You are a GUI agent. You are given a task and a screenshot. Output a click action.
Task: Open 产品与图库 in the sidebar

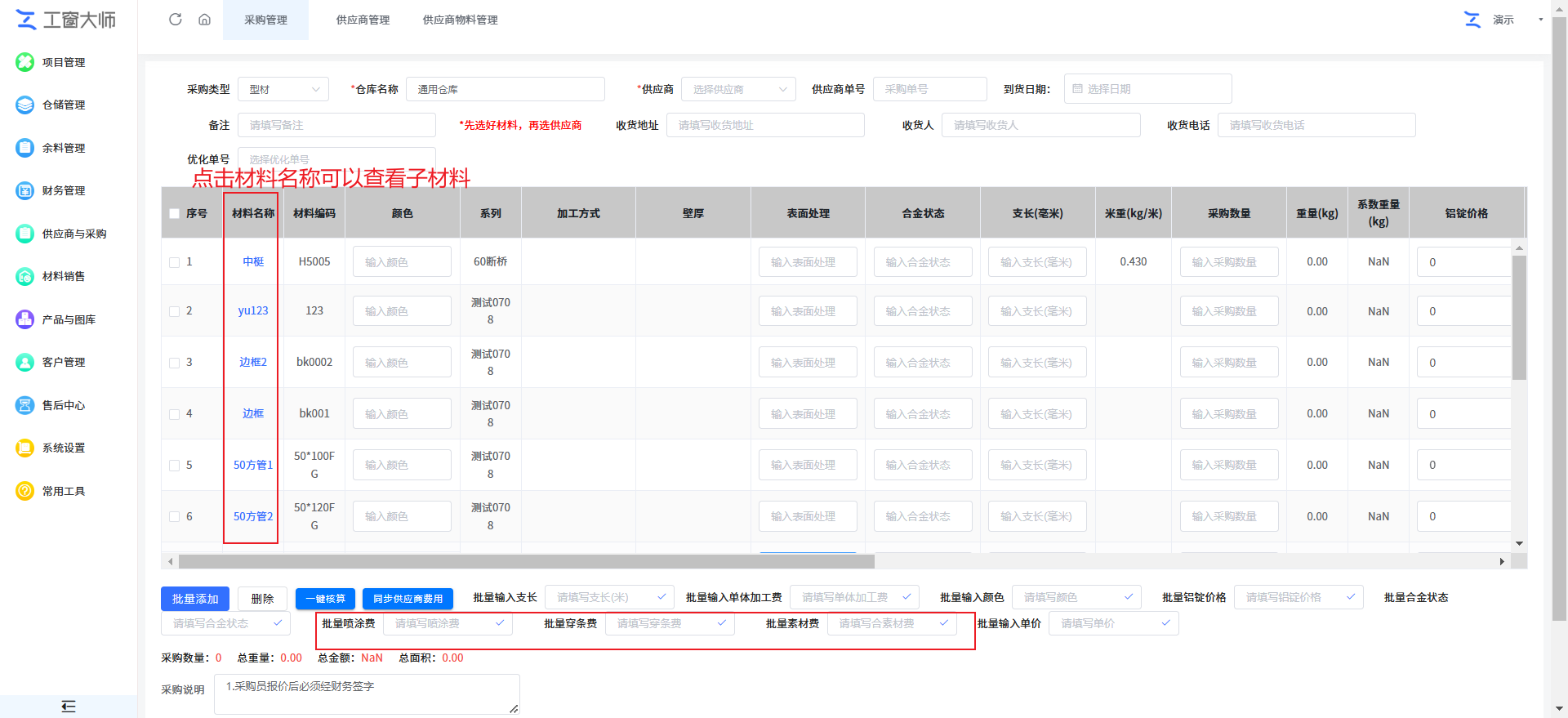[69, 319]
